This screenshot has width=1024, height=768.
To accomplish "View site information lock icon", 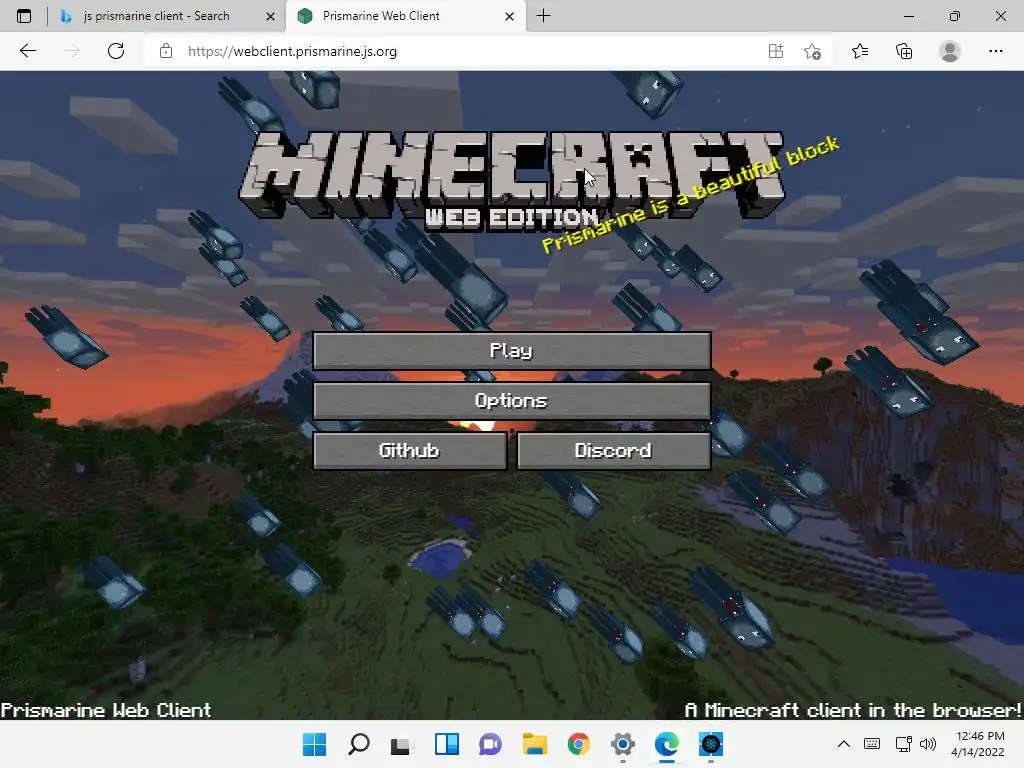I will pos(166,51).
